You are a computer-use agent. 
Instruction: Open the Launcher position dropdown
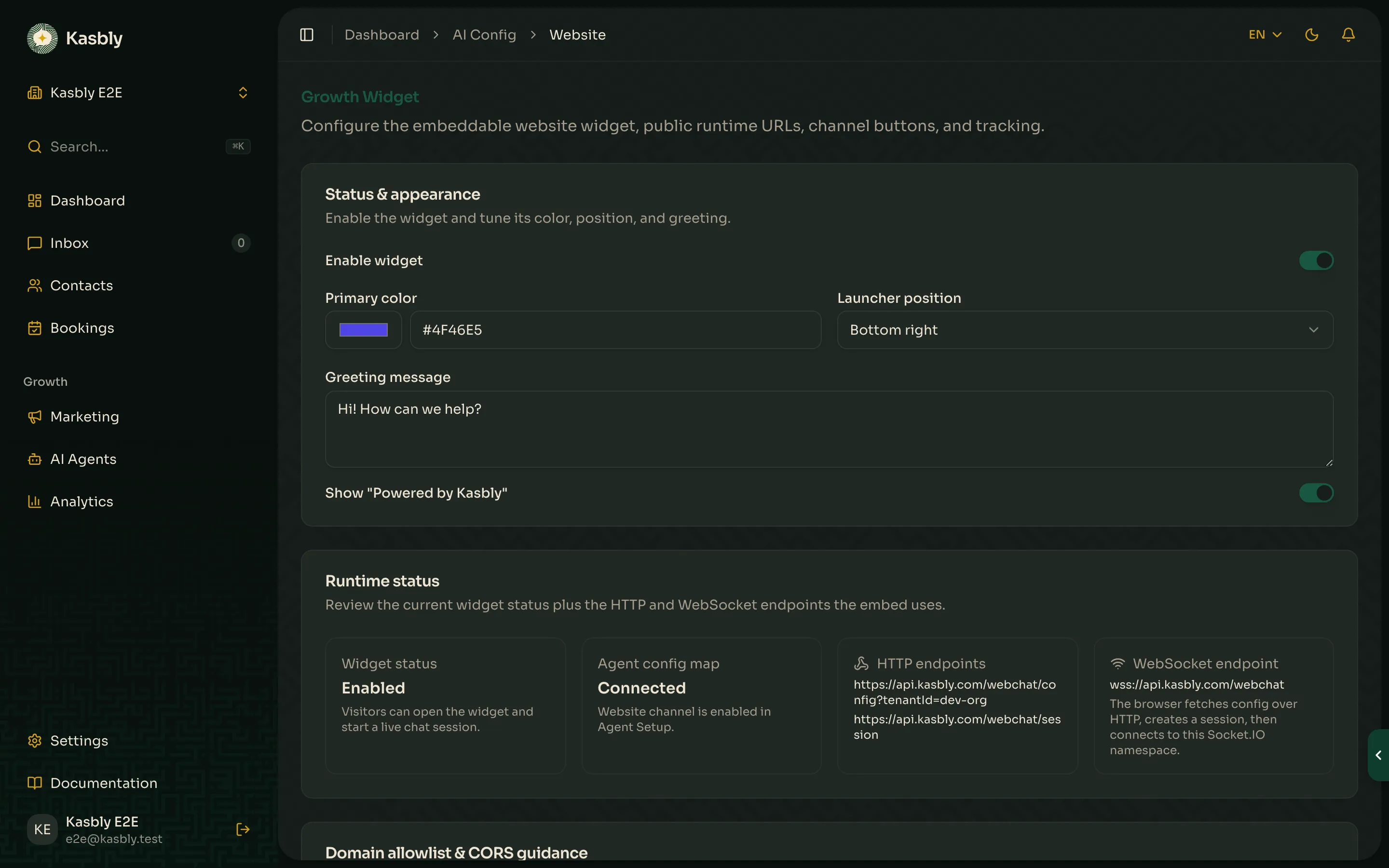click(1085, 330)
